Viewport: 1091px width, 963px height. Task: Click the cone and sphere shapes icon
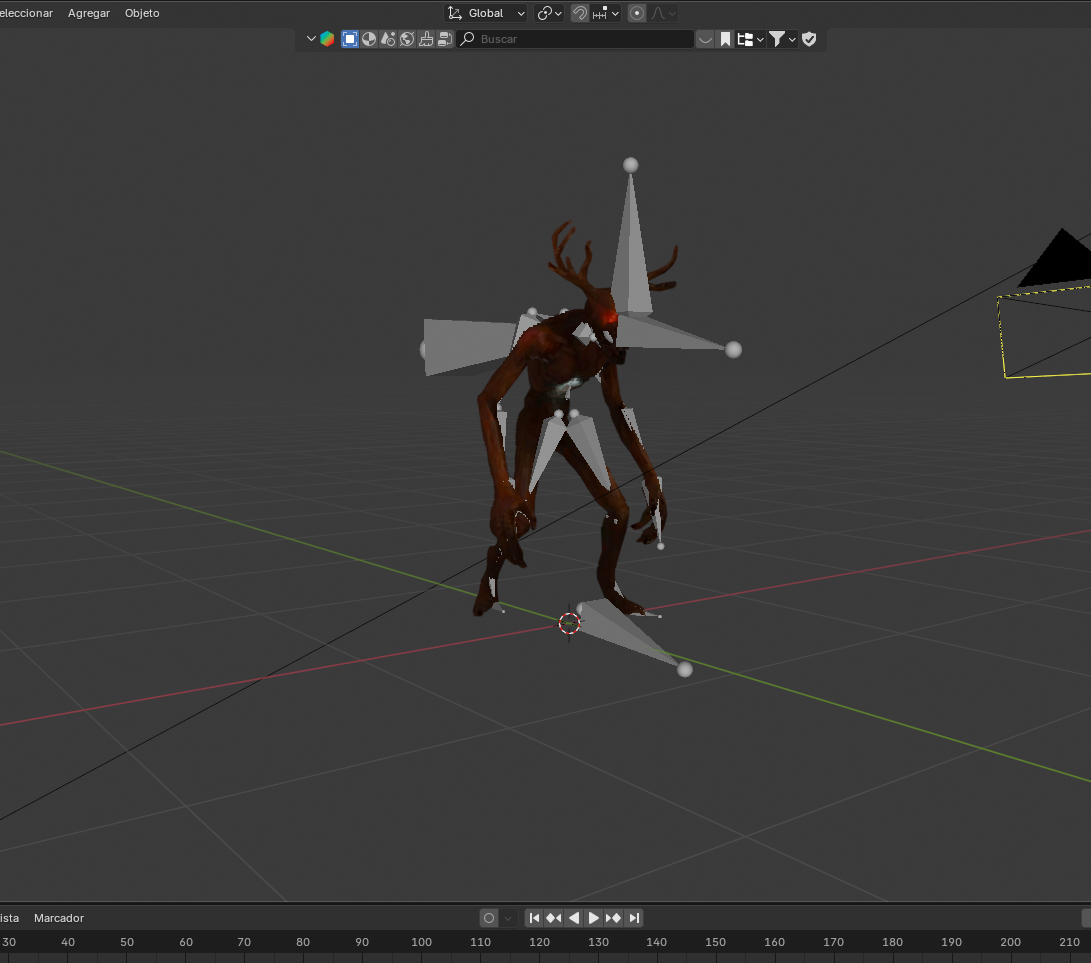tap(388, 39)
